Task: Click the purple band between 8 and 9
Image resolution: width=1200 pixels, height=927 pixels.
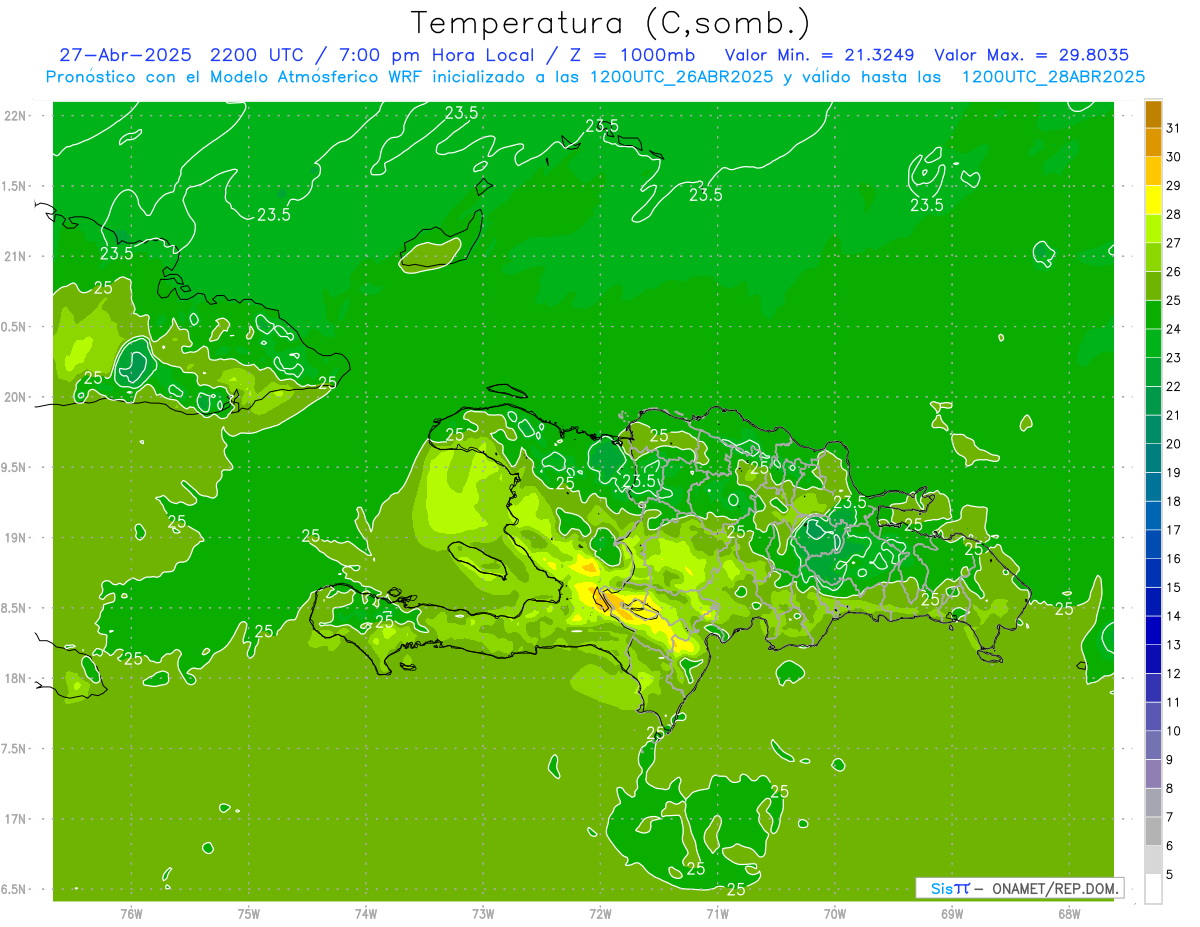Action: 1153,774
